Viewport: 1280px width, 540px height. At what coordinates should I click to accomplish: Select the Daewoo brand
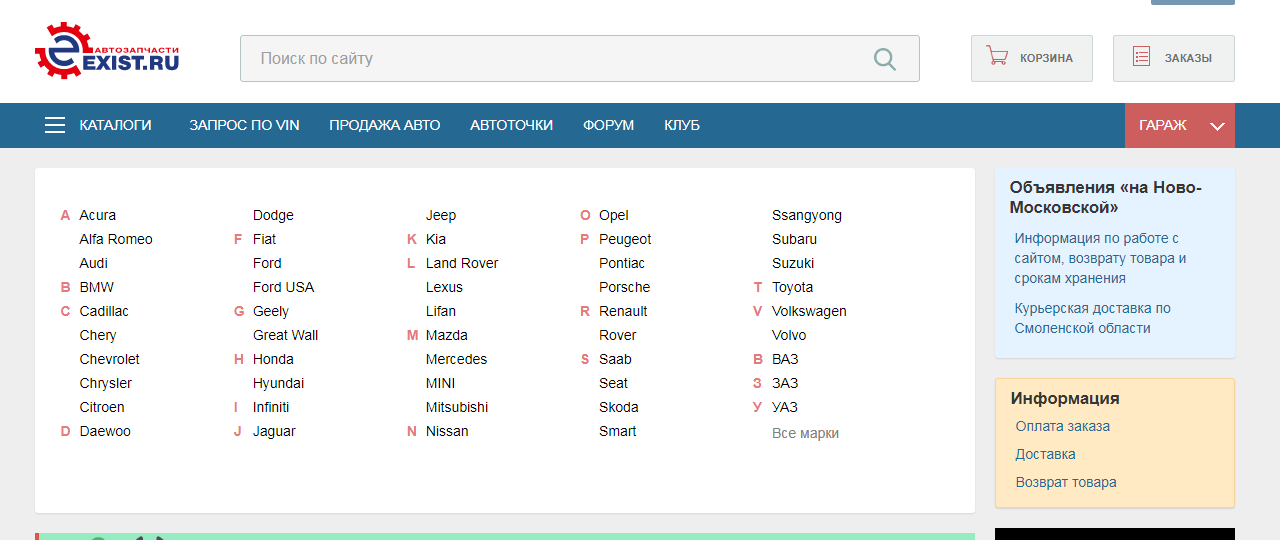(x=105, y=431)
